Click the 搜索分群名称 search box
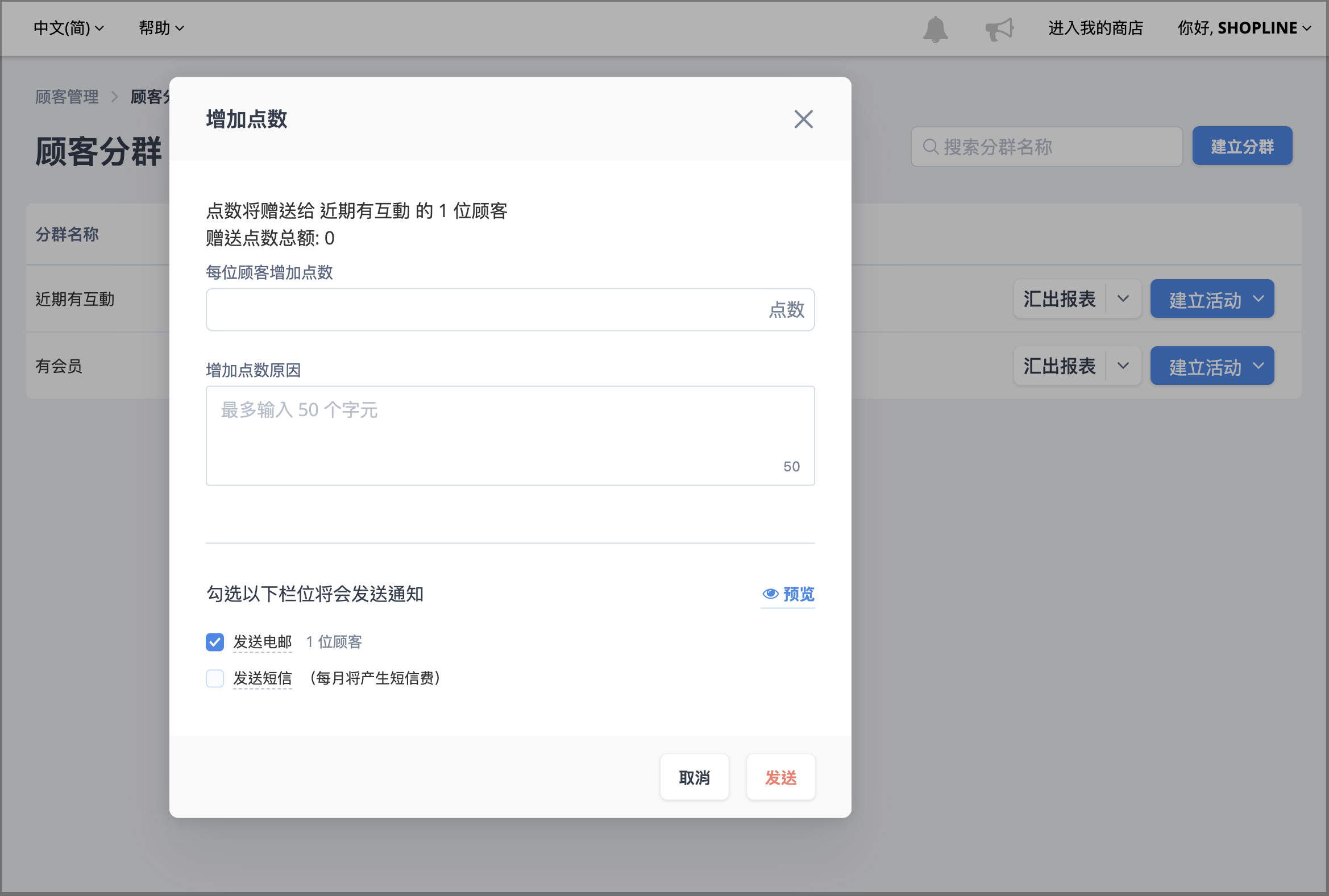1329x896 pixels. coord(1046,147)
